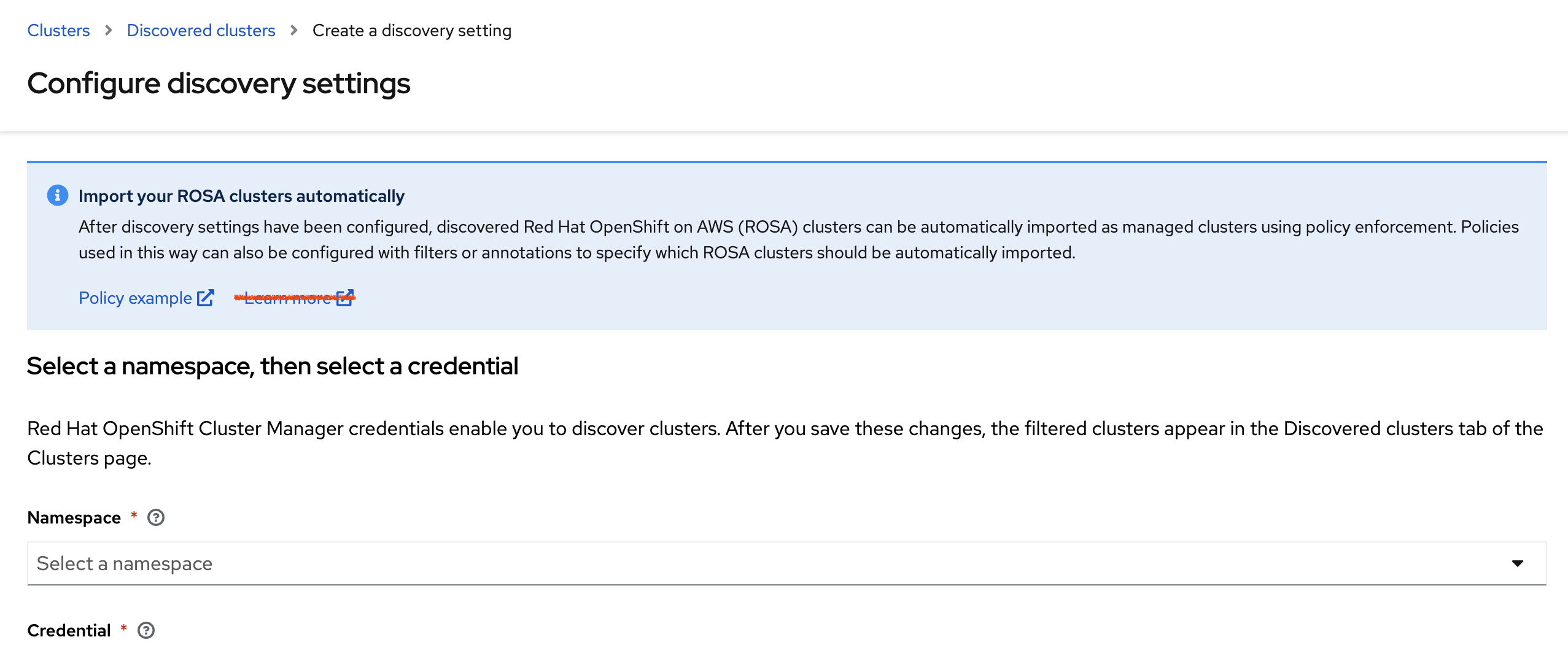
Task: Click the breadcrumb chevron after Clusters
Action: (109, 31)
